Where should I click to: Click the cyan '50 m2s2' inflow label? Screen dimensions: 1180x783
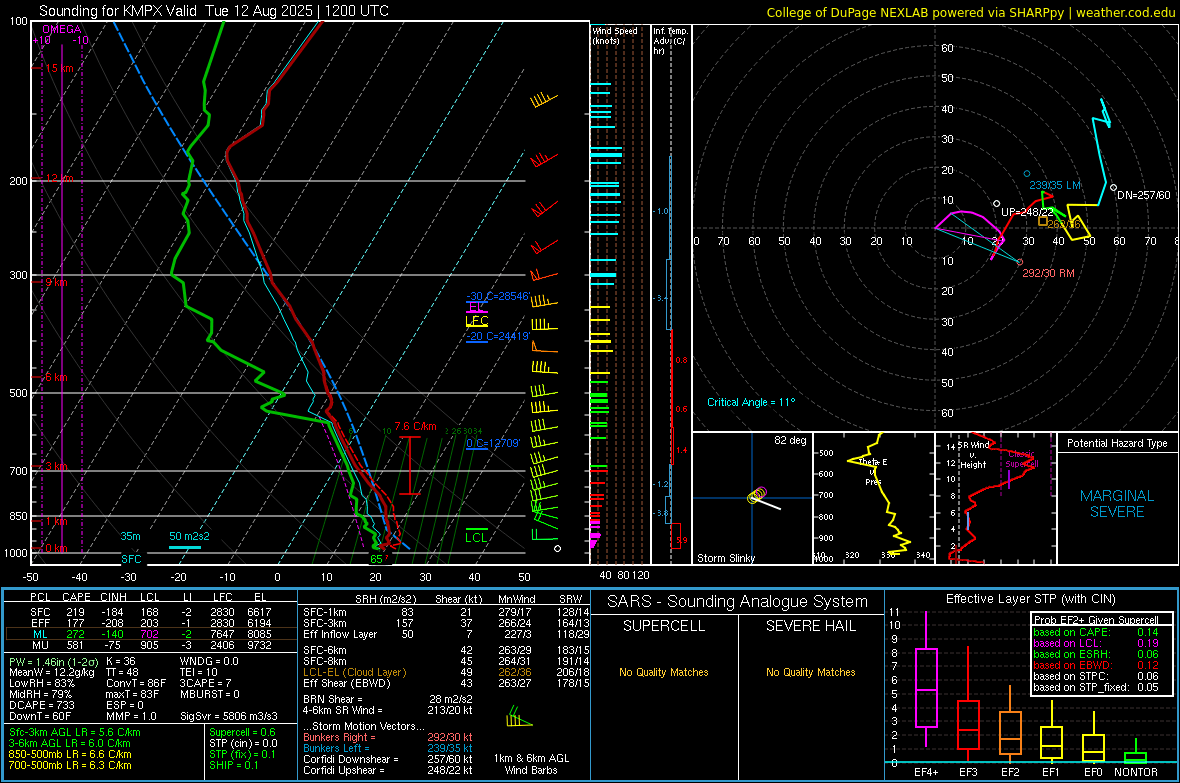(x=189, y=536)
